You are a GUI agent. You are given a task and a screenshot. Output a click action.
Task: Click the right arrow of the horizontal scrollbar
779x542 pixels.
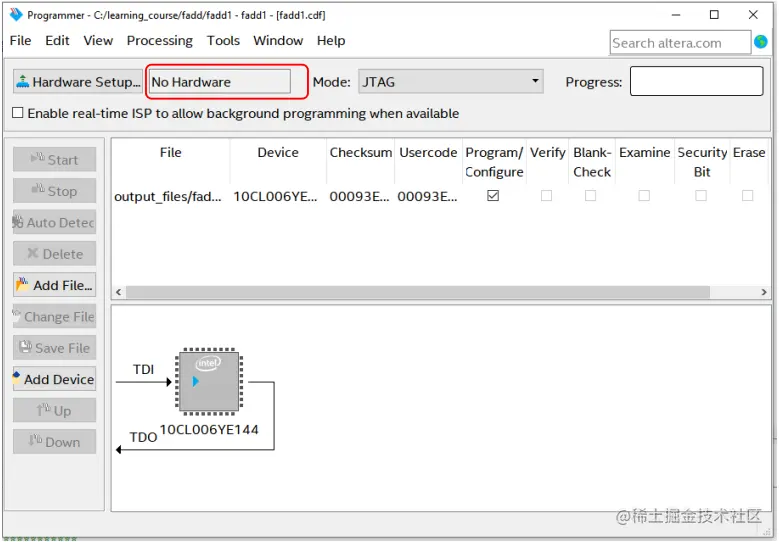(764, 292)
